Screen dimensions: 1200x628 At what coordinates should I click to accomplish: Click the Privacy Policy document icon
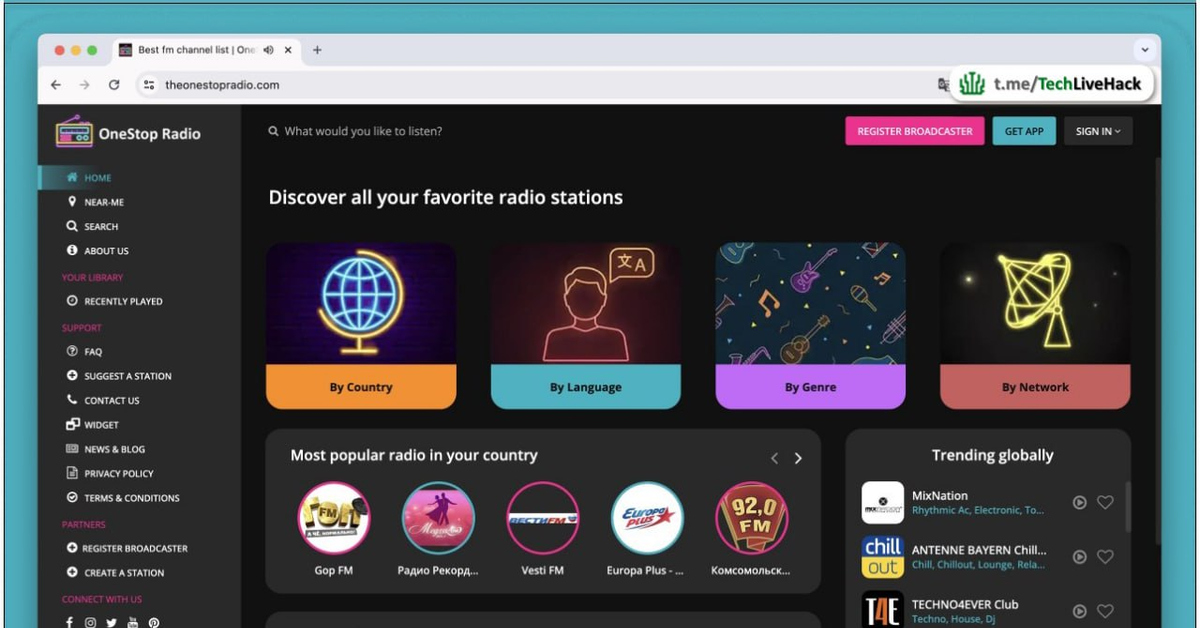[72, 473]
